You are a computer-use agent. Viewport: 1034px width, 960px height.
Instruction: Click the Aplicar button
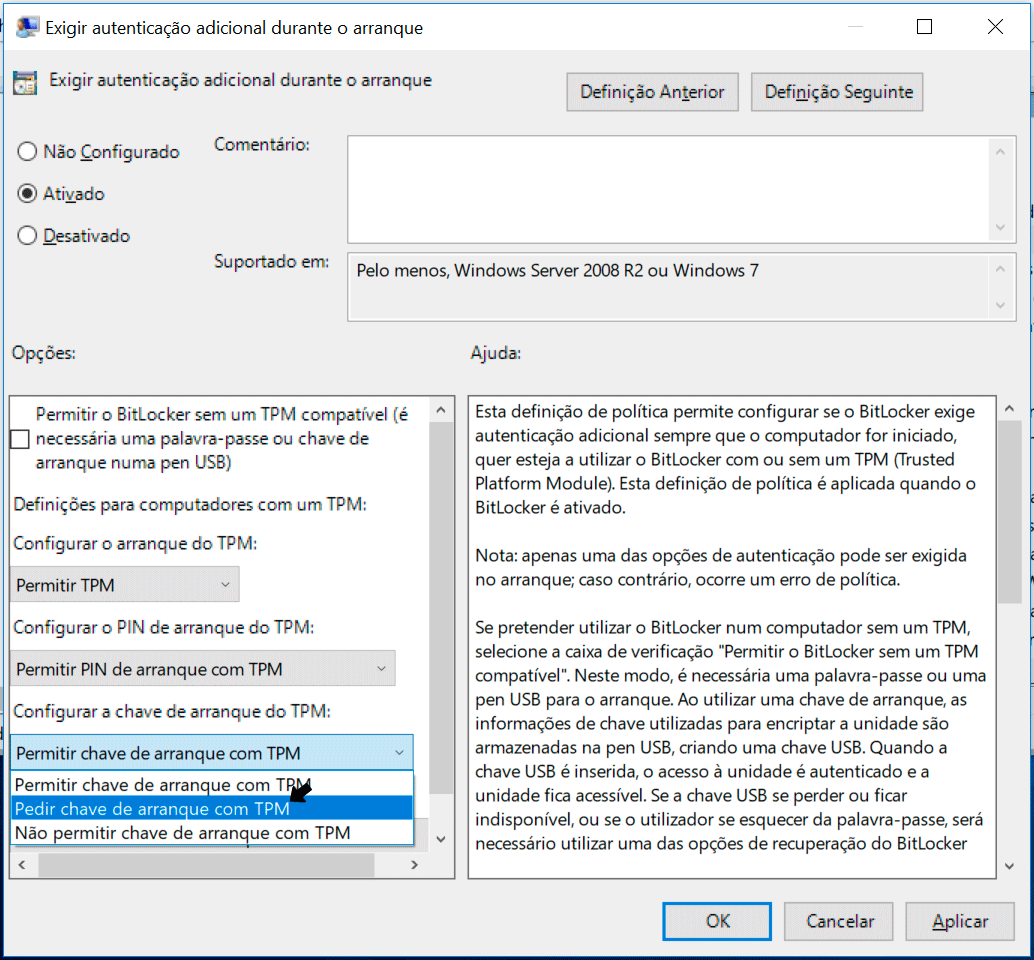point(960,921)
